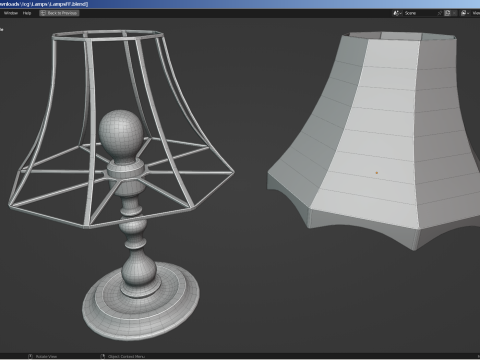
Task: Open the view layer dropdown icon
Action: (465, 13)
